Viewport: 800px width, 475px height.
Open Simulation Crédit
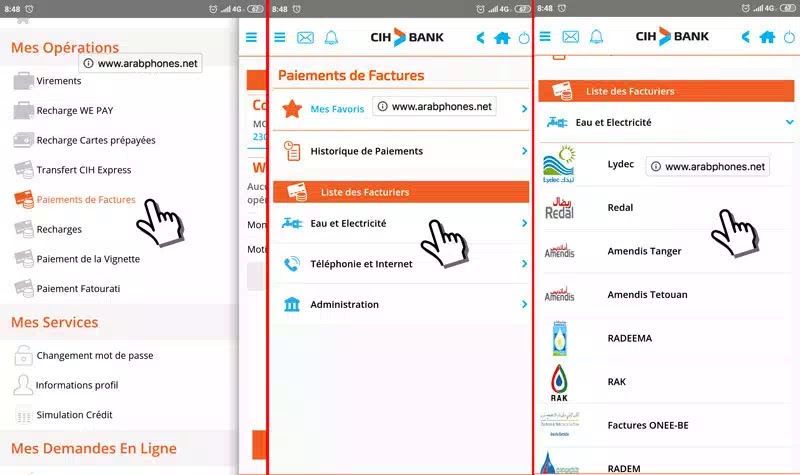(74, 414)
